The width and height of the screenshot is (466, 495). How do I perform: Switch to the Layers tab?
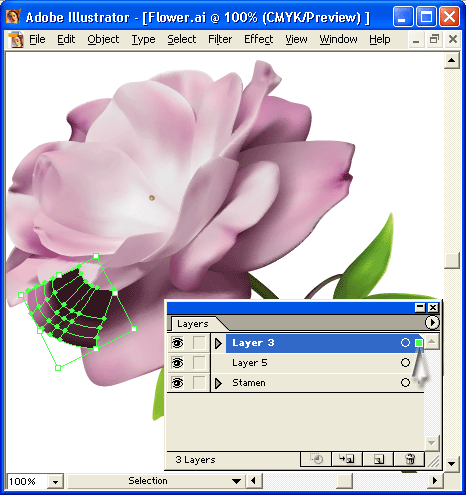[x=193, y=324]
